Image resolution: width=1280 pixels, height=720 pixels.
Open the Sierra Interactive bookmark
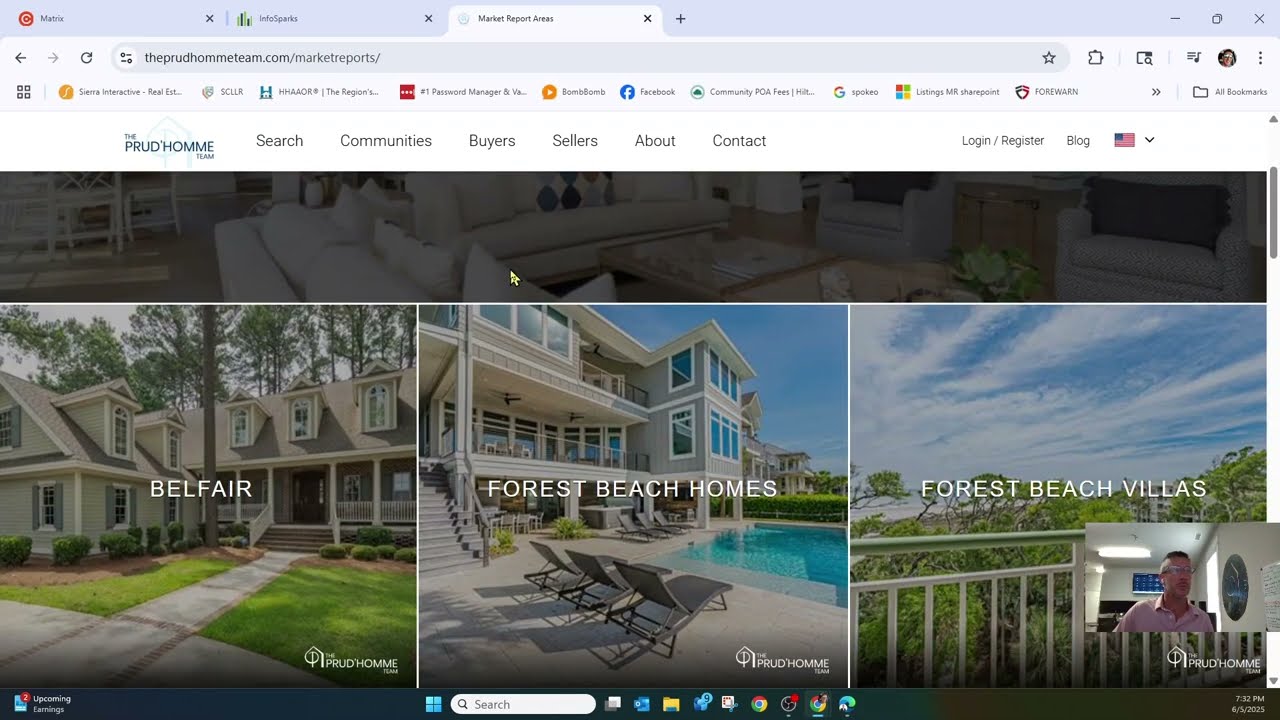coord(120,92)
